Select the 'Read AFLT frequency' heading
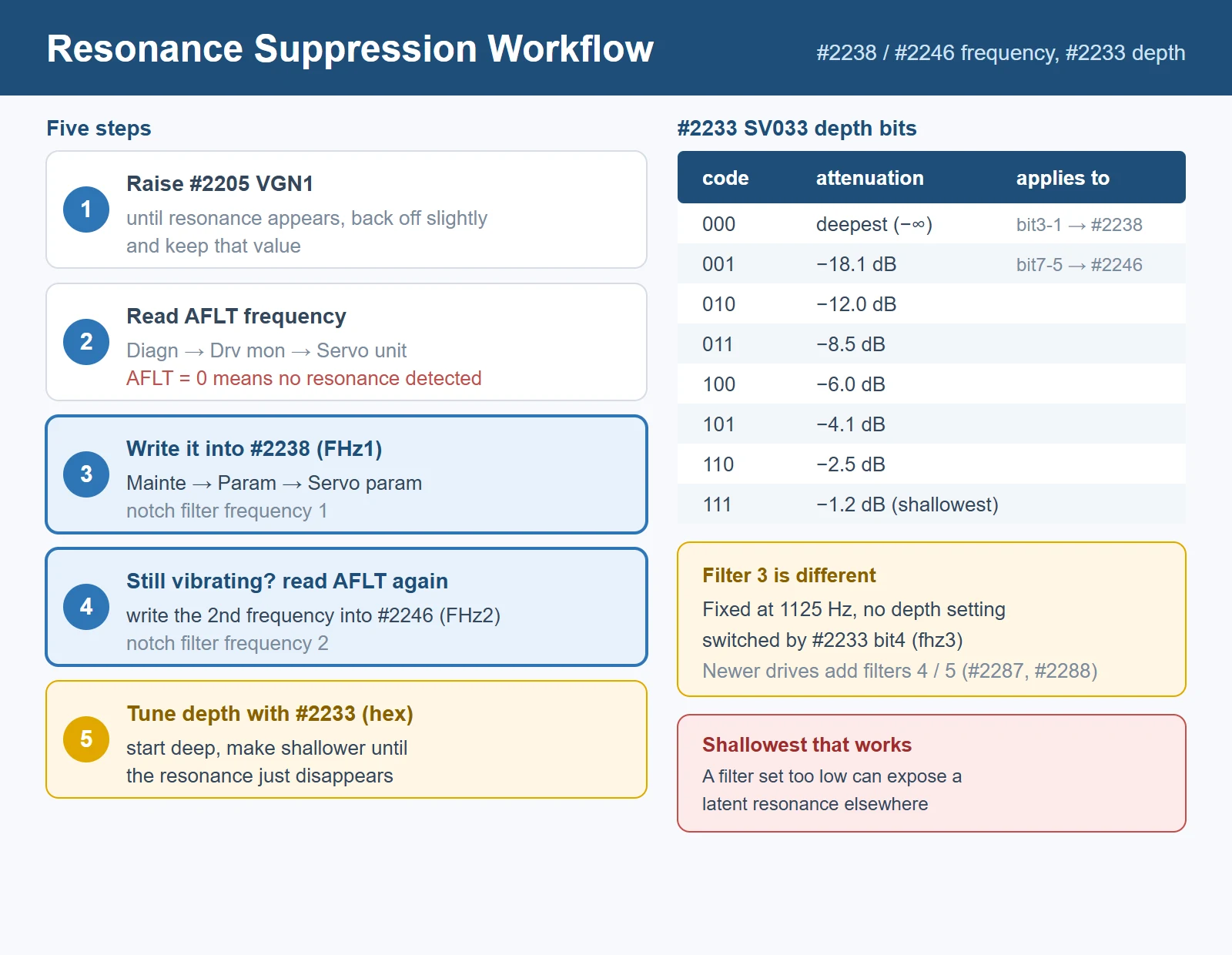 (236, 317)
